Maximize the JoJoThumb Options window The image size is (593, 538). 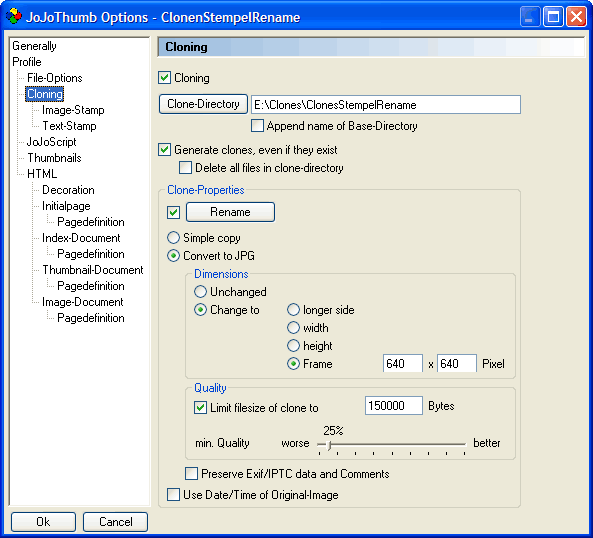pyautogui.click(x=553, y=17)
